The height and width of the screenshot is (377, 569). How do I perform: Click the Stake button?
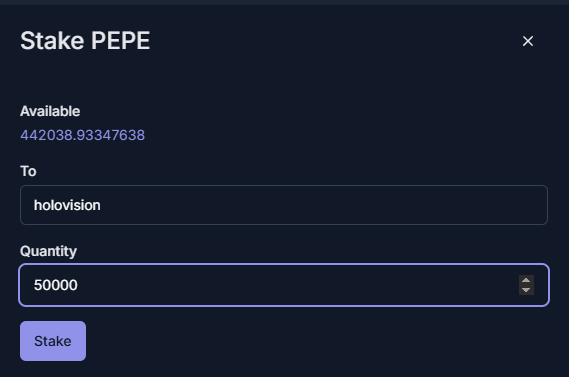pos(53,341)
